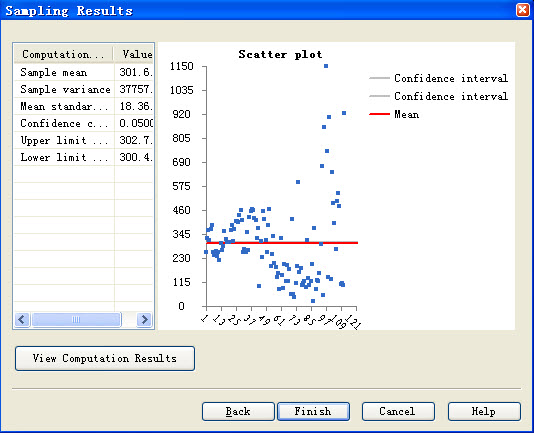Image resolution: width=534 pixels, height=436 pixels.
Task: Cancel the Sampling Results dialog
Action: (398, 411)
